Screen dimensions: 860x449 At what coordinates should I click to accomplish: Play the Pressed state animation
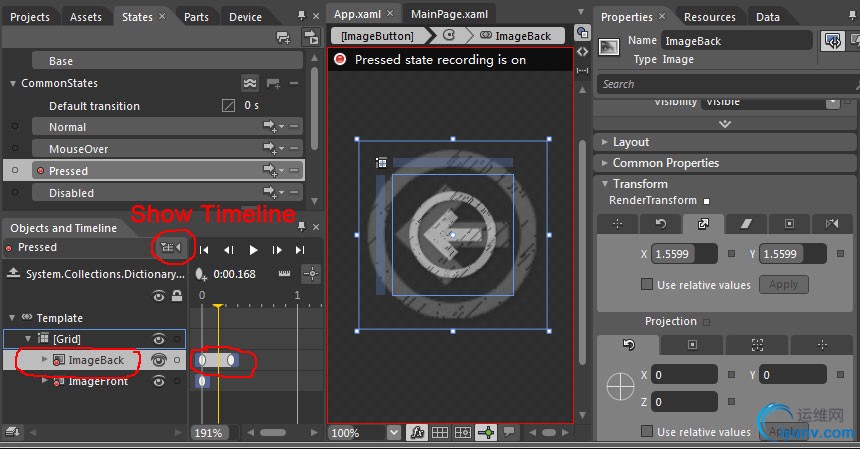tap(253, 250)
